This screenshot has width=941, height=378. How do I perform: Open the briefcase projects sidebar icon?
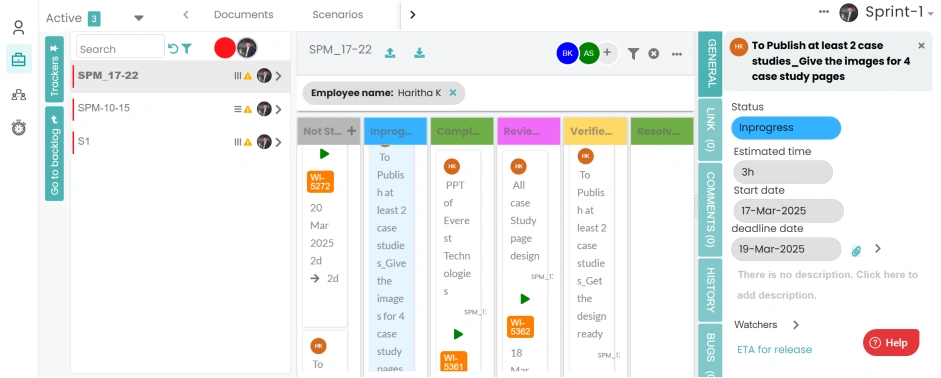click(19, 59)
